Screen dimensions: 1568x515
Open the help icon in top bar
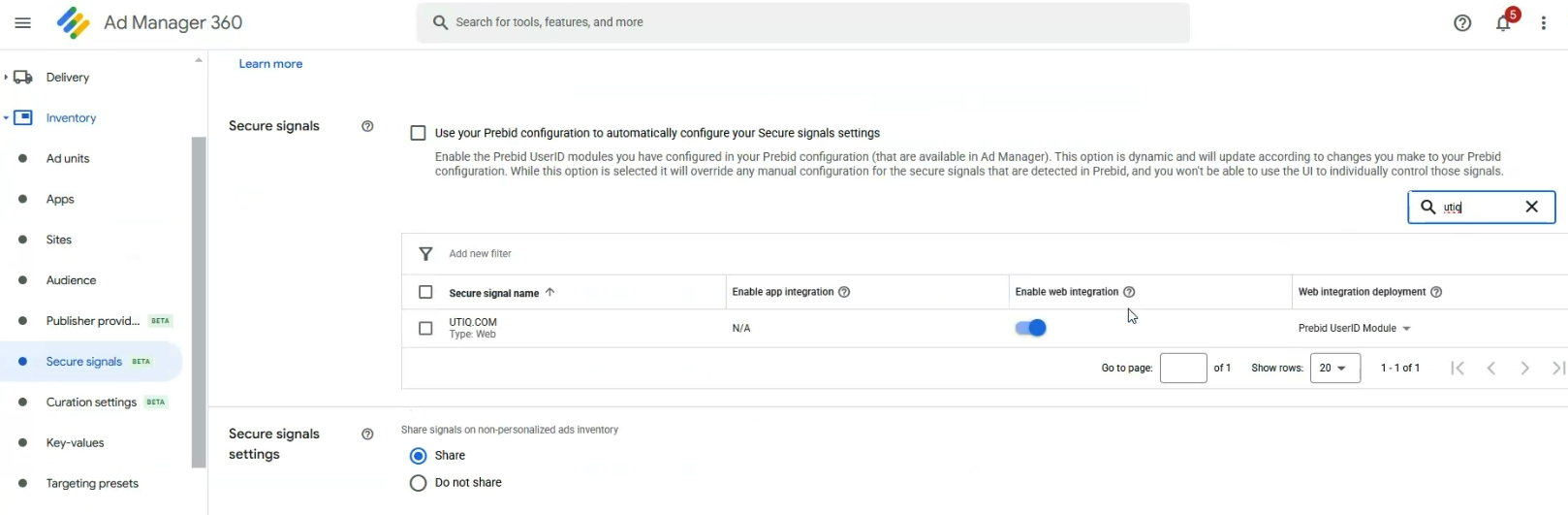1462,23
